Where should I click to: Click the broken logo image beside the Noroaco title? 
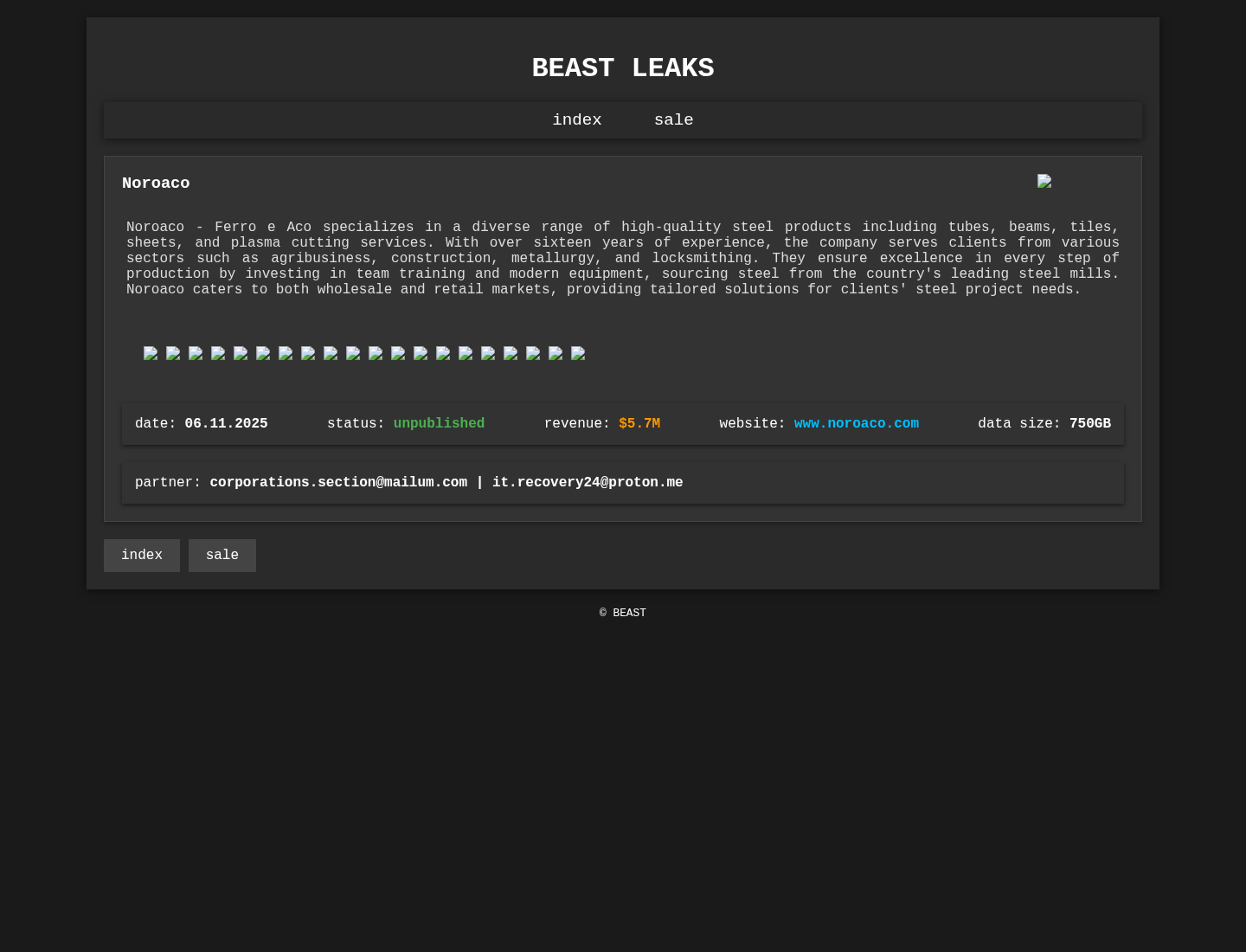coord(1044,181)
